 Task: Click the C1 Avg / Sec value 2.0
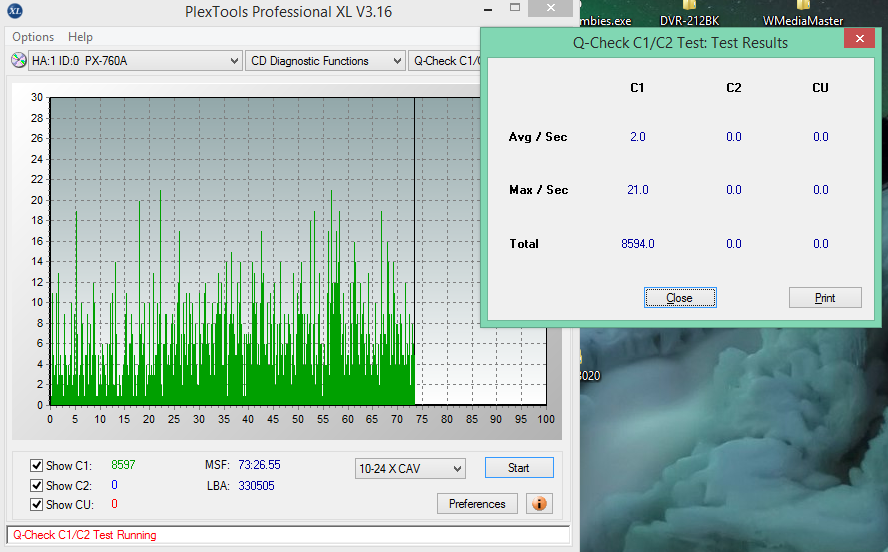(x=638, y=136)
